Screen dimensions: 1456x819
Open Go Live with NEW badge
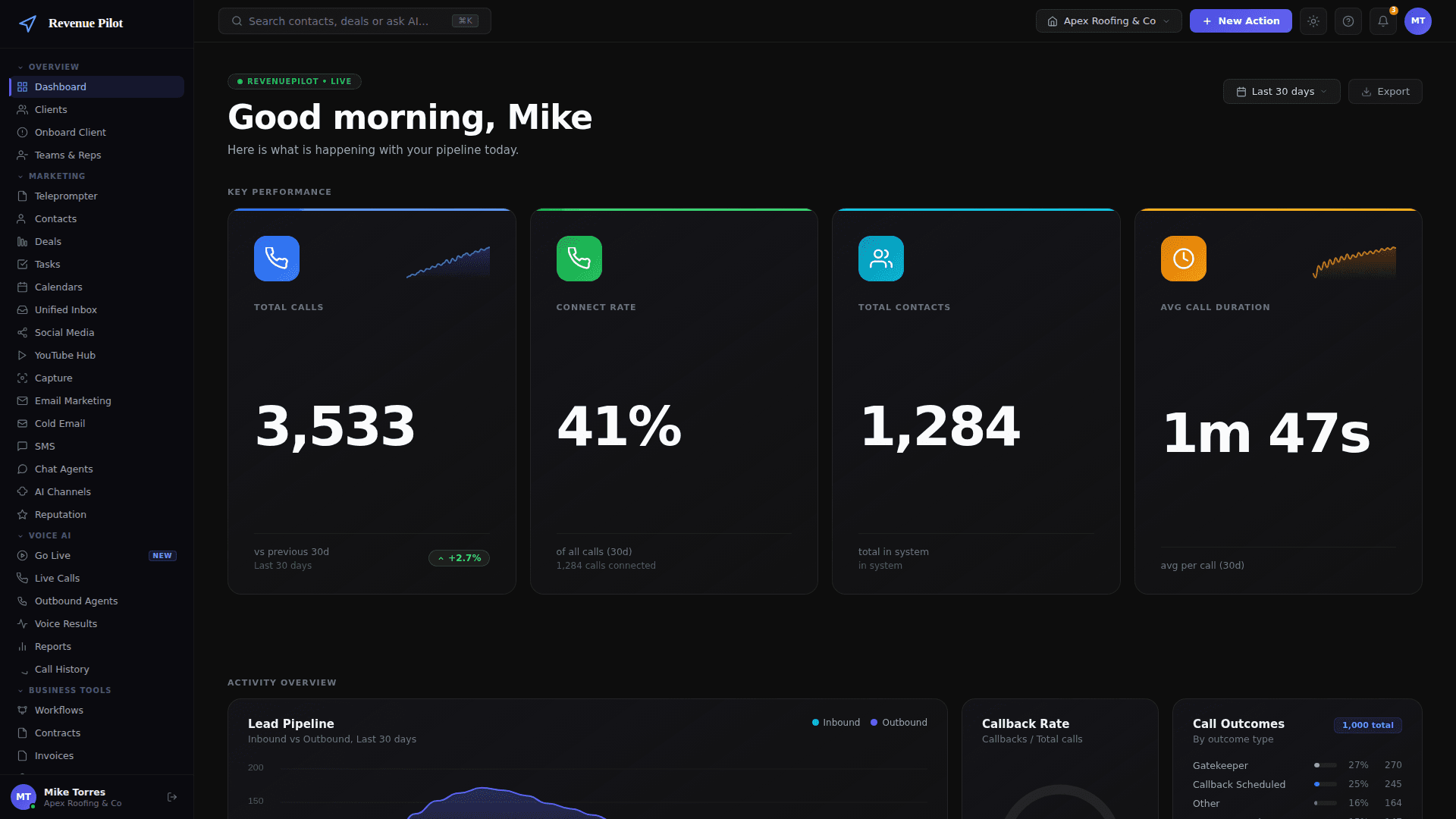point(97,556)
